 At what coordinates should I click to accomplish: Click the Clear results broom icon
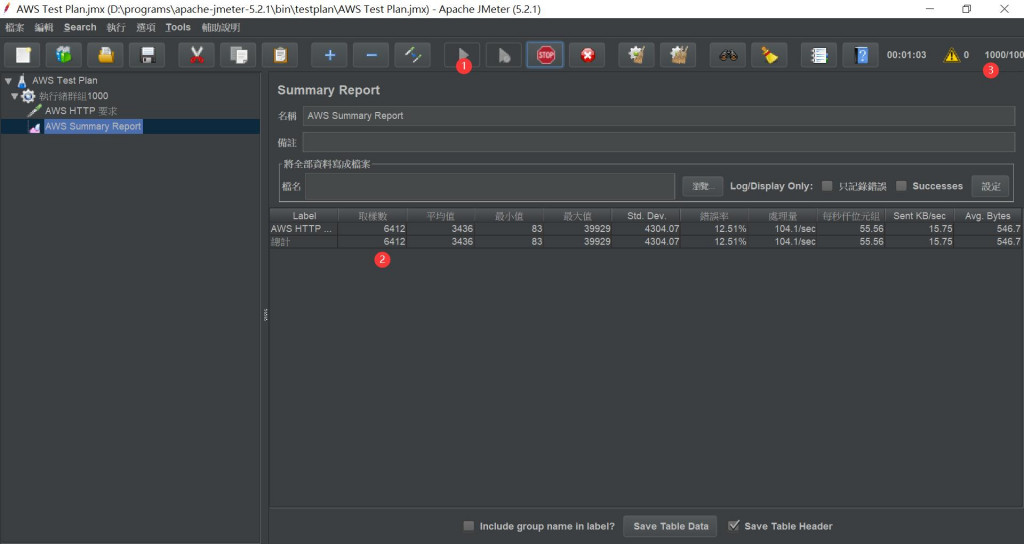tap(636, 56)
